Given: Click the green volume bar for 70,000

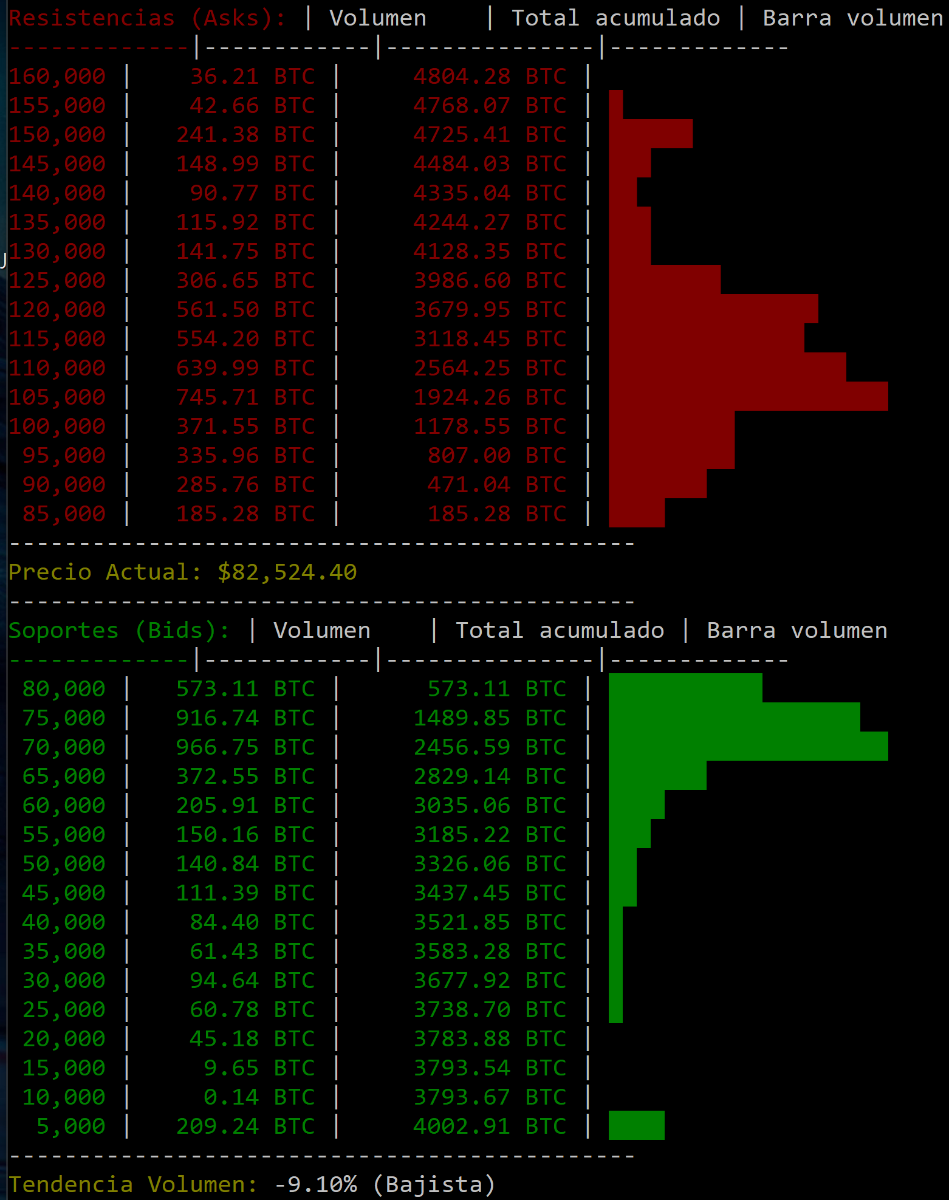Looking at the screenshot, I should click(748, 747).
